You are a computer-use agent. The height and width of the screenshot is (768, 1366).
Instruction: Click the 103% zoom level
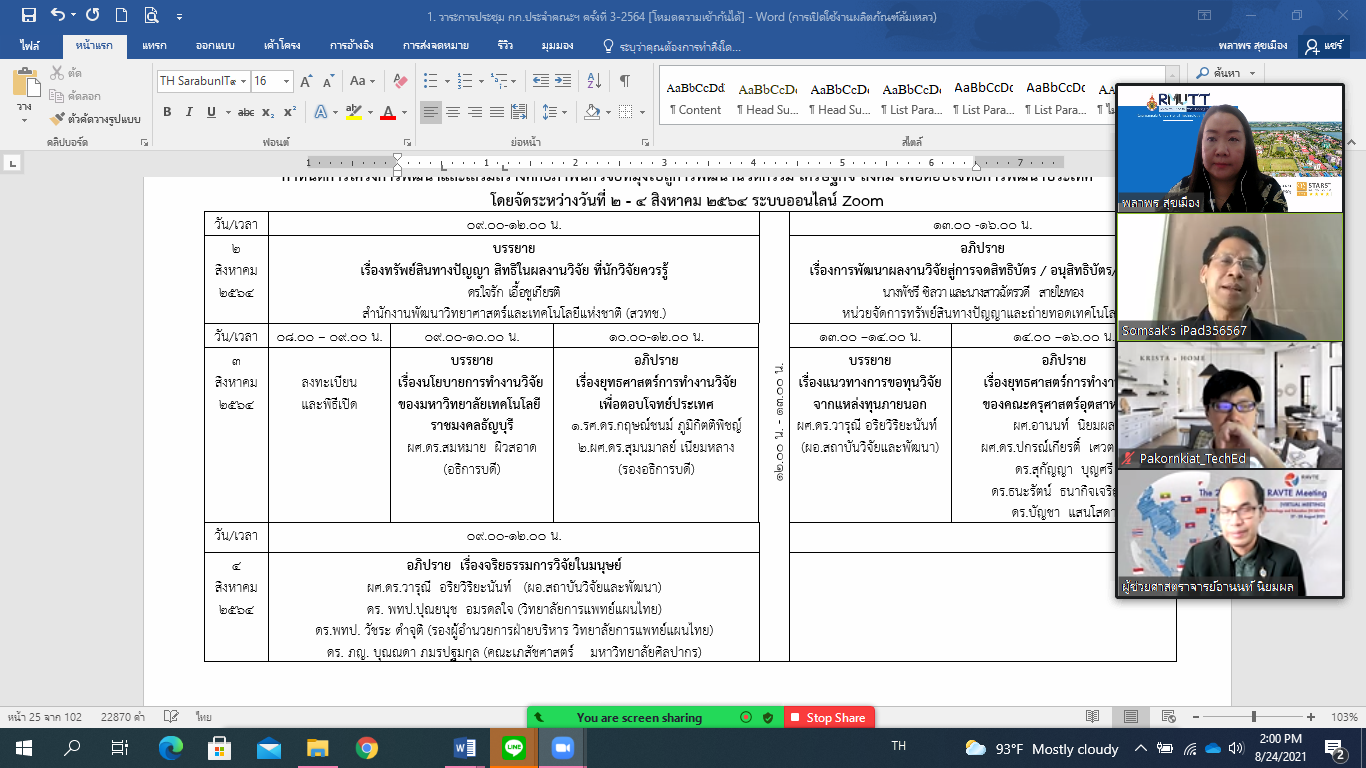[x=1344, y=717]
